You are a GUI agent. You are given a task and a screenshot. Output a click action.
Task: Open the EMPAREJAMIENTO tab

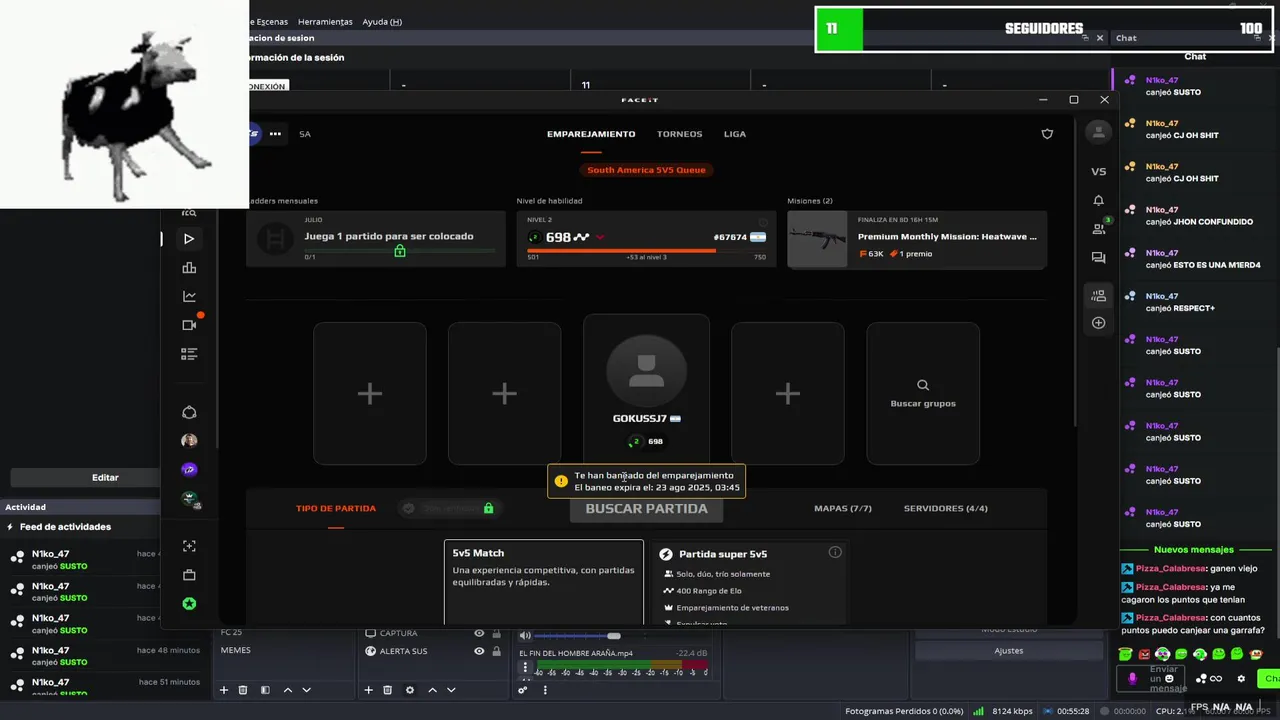[x=591, y=134]
